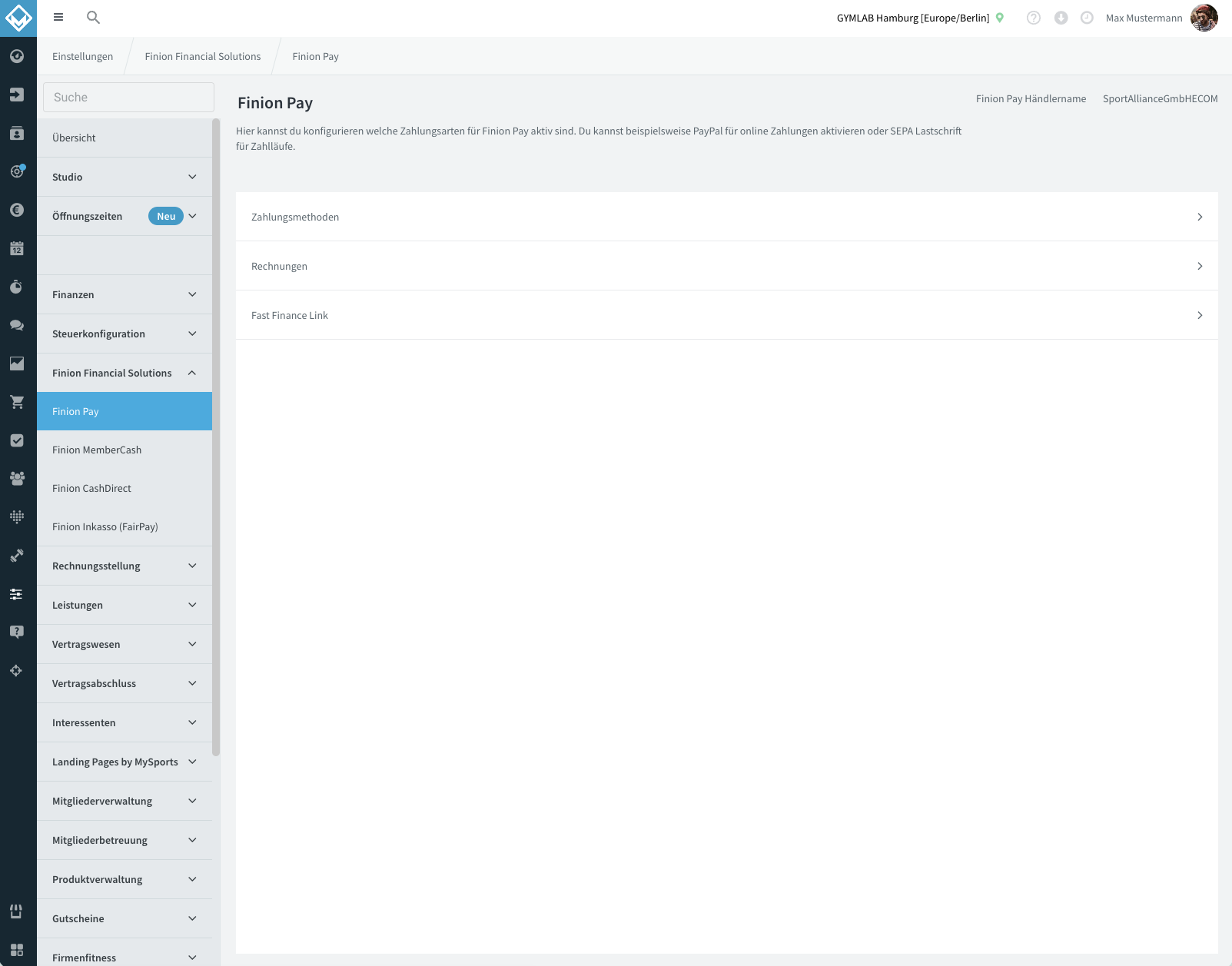Open the dotted heart icon in sidebar
This screenshot has height=966, width=1232.
17,517
